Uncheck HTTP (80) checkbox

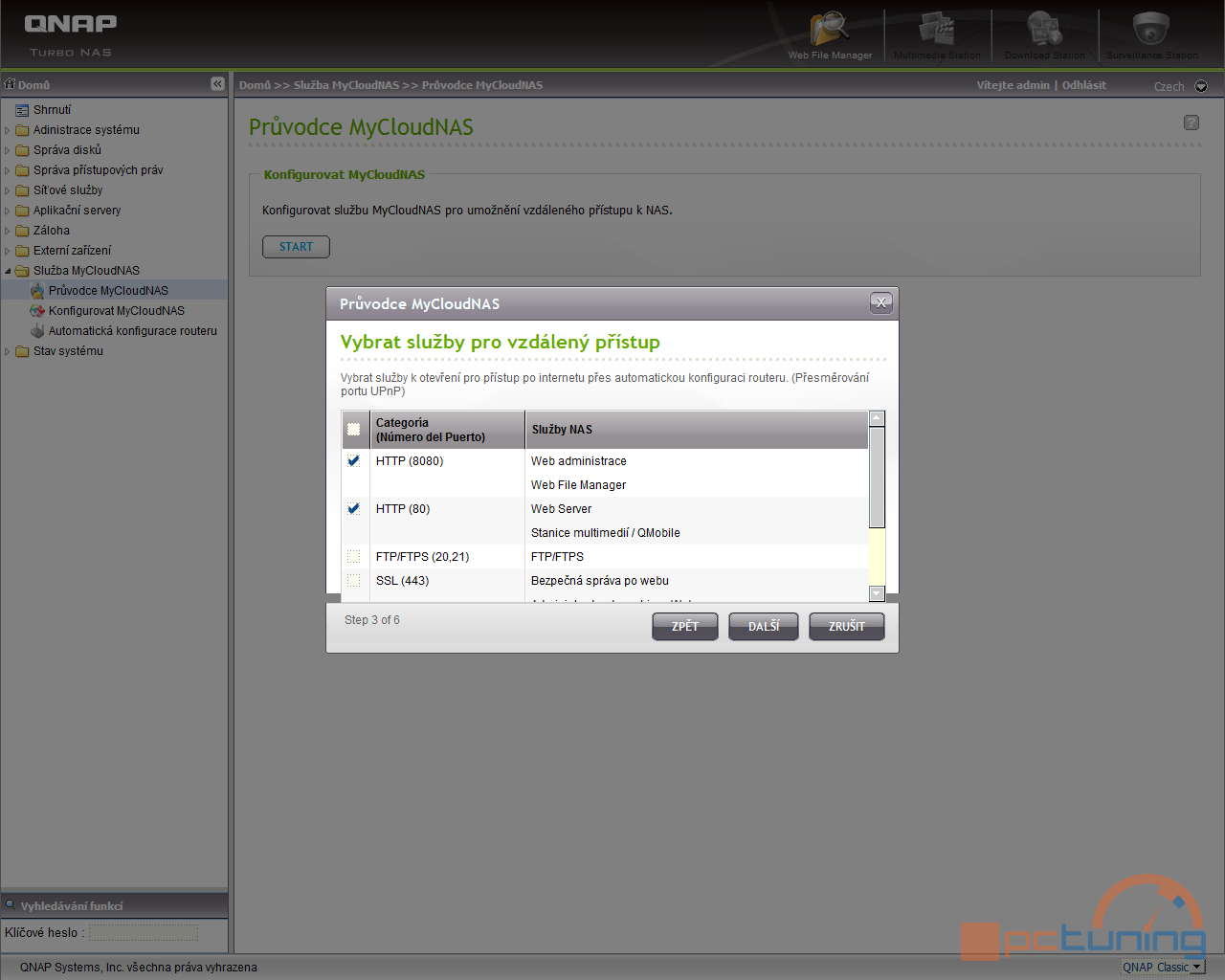point(353,509)
